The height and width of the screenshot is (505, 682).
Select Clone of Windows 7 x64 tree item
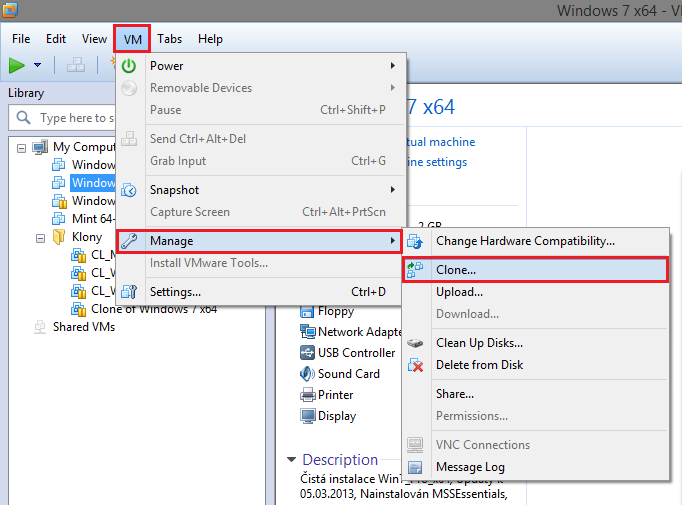click(x=153, y=309)
